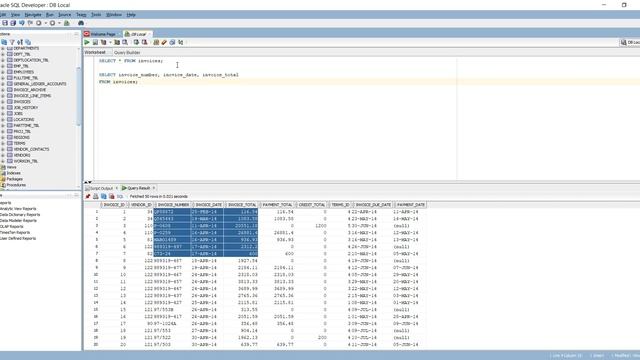Viewport: 640px width, 360px height.
Task: Select GENERAL_LEDGER_ACCOUNTS in the tables tree
Action: tap(40, 84)
